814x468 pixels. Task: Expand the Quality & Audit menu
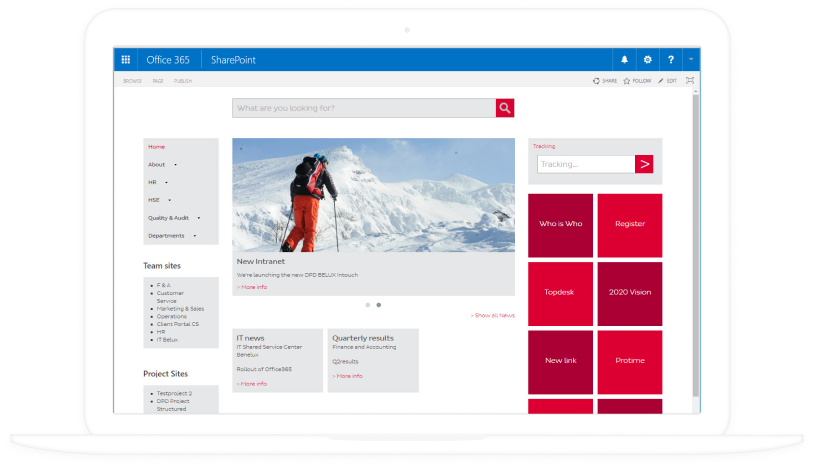point(199,218)
